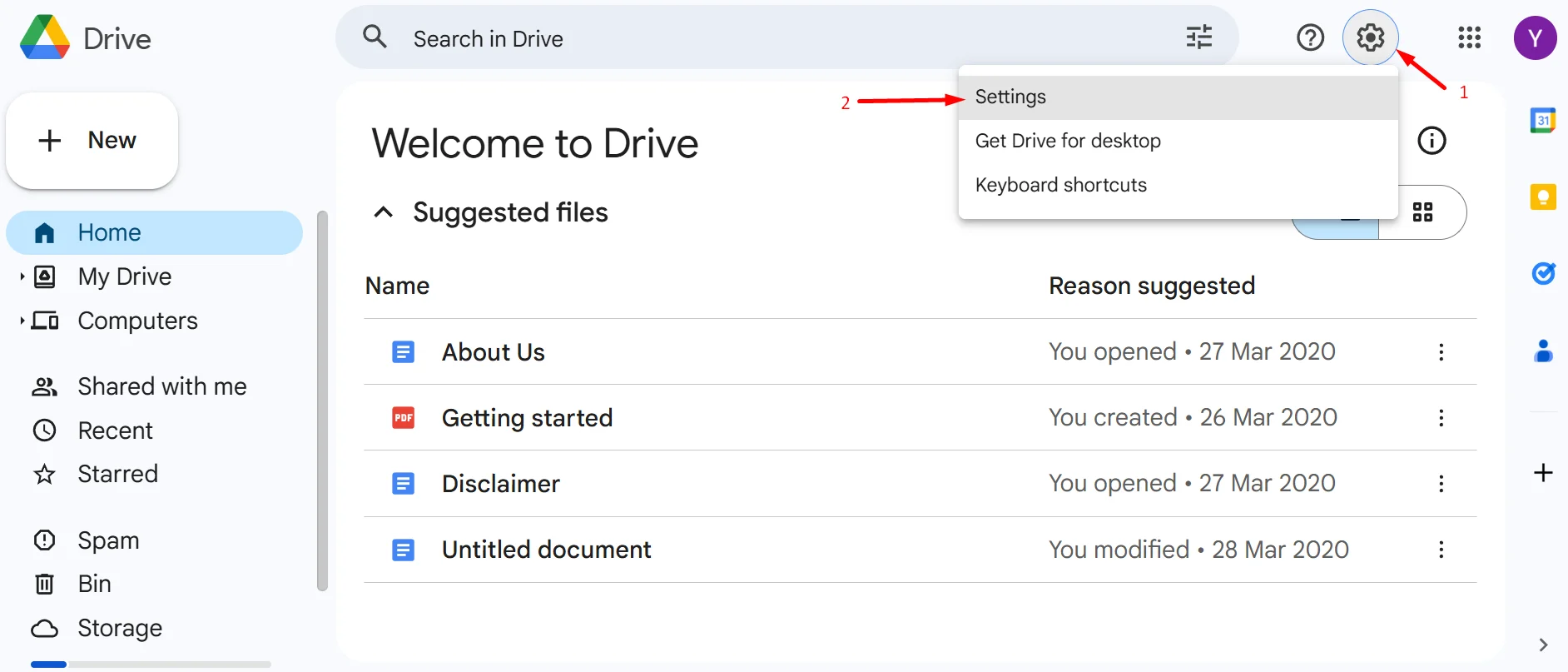Open the Untitled document file name
1568x672 pixels.
pos(547,550)
